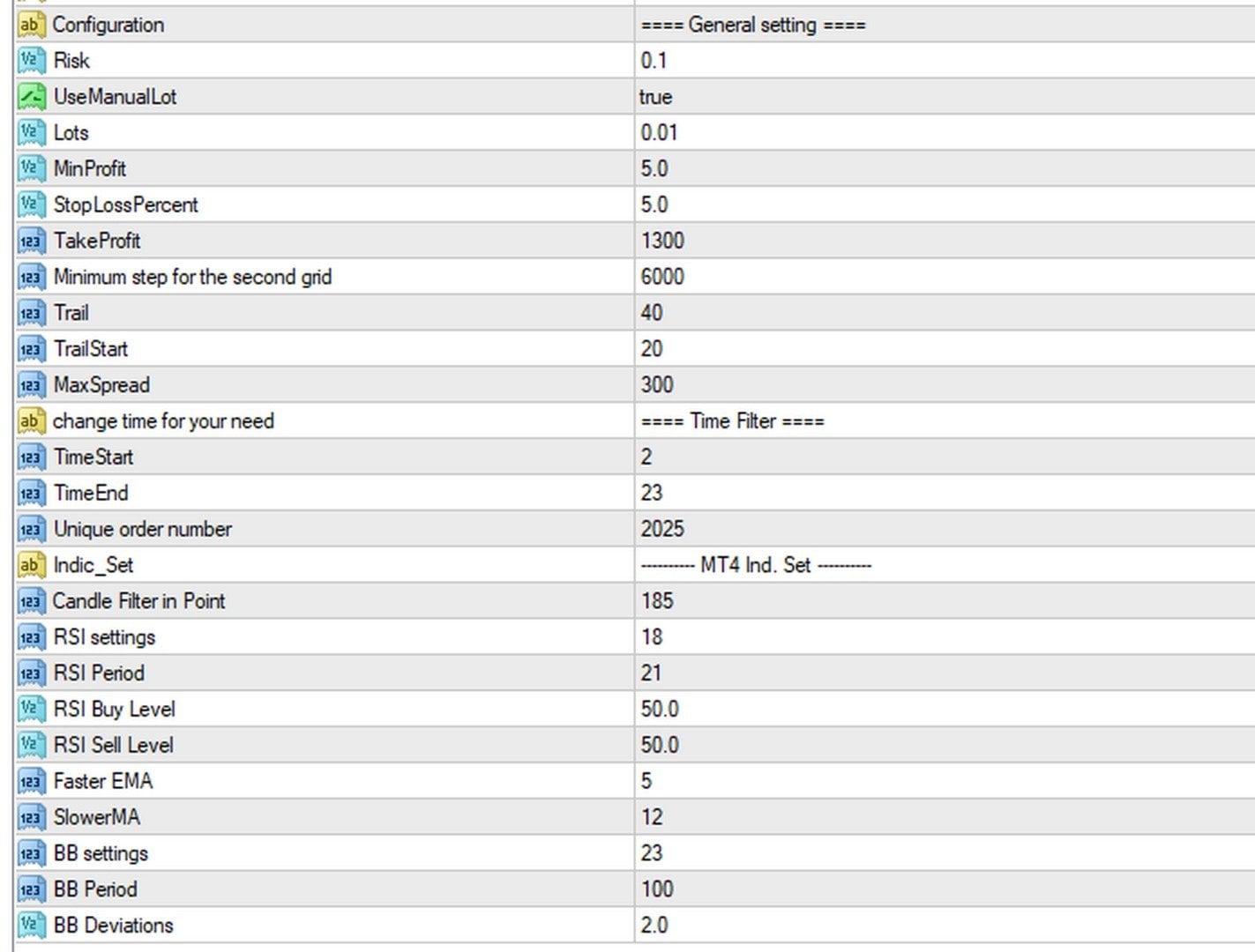The height and width of the screenshot is (952, 1255).
Task: Click the string icon beside Configuration
Action: [x=30, y=25]
